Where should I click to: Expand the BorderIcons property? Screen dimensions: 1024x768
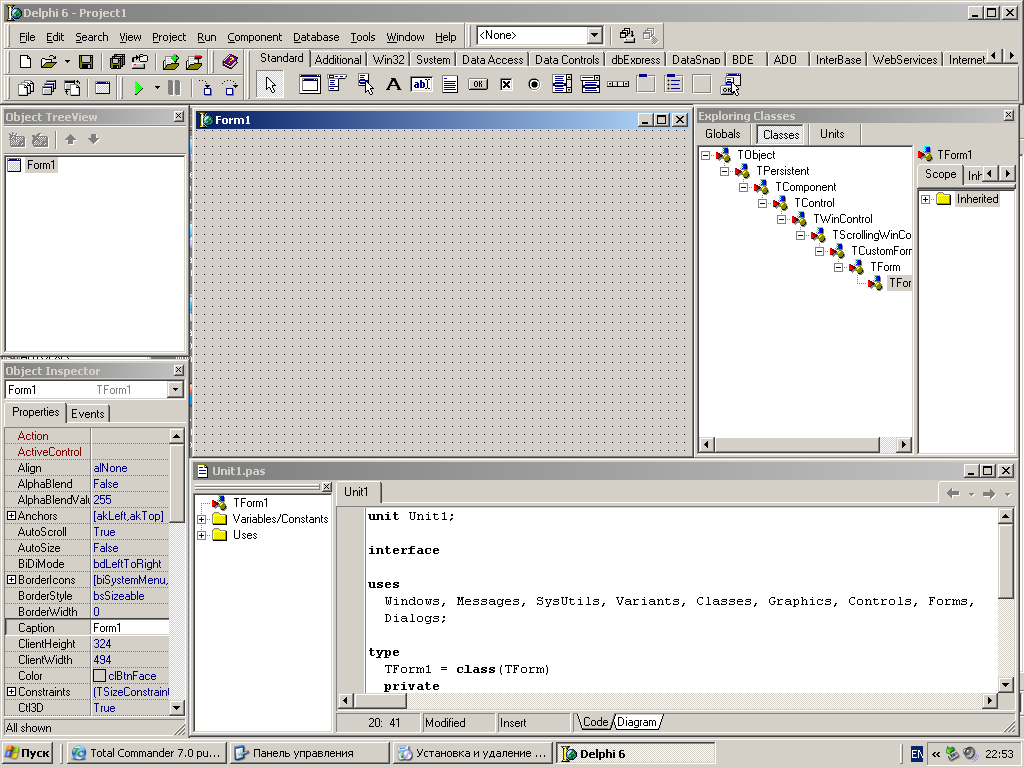tap(11, 580)
